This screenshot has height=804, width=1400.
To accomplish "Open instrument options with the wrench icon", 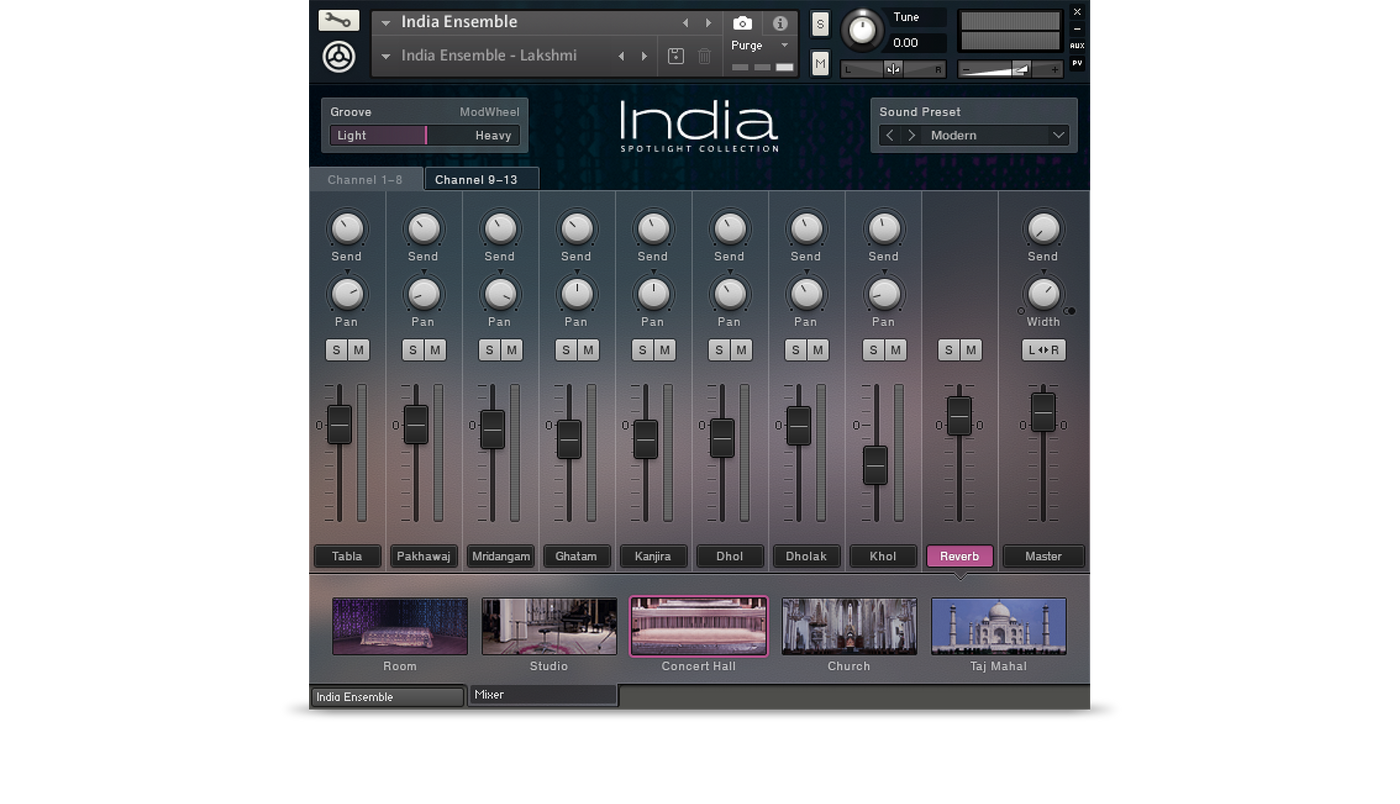I will click(339, 20).
